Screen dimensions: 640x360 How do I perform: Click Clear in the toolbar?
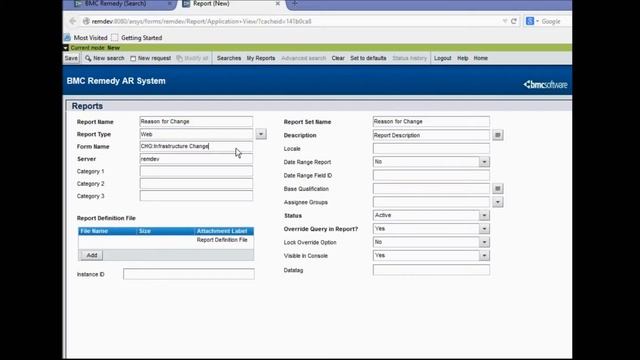point(338,58)
